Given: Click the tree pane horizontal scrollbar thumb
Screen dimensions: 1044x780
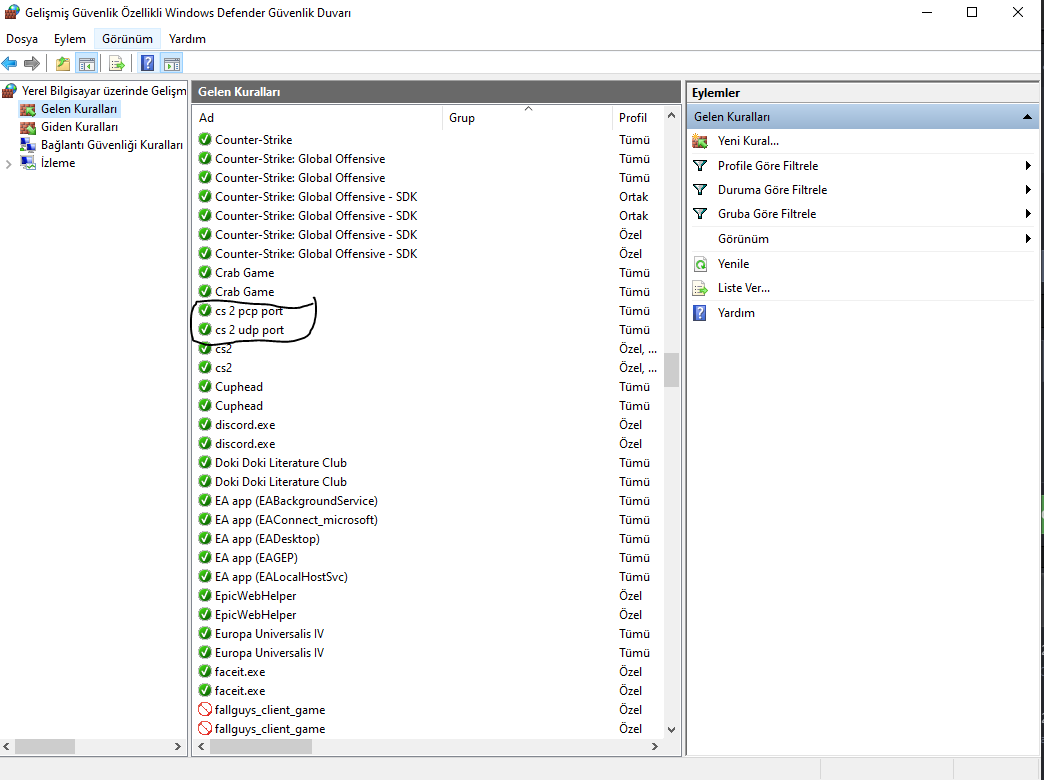Looking at the screenshot, I should click(45, 747).
